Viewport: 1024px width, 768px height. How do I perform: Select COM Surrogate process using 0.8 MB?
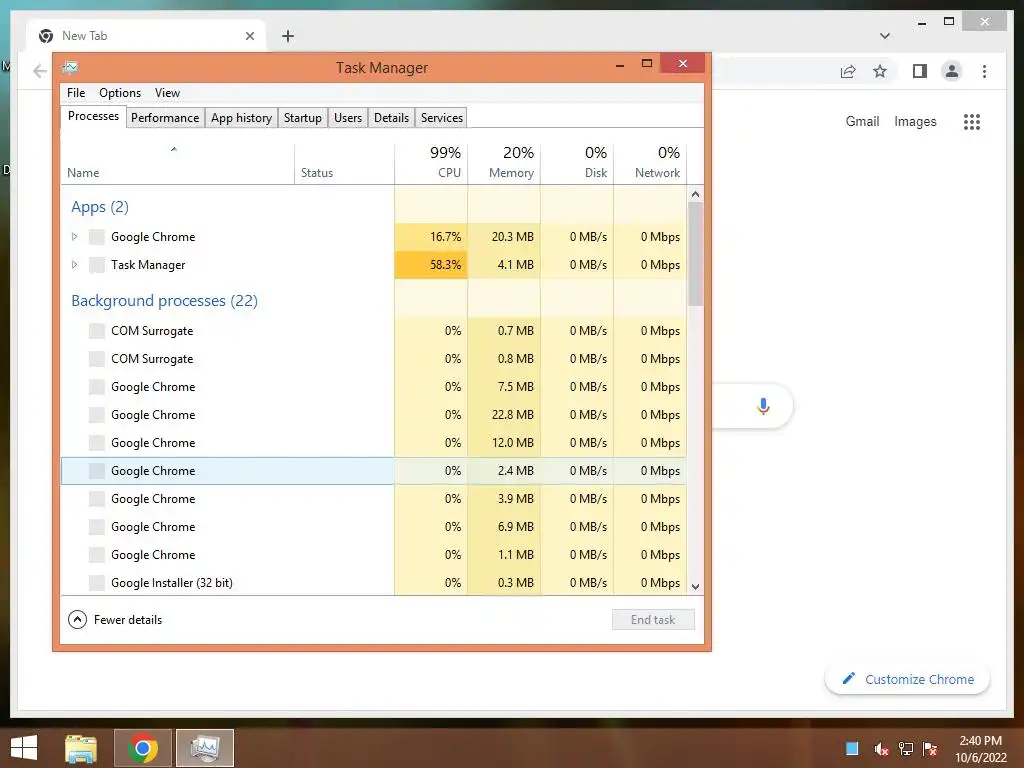[x=374, y=359]
